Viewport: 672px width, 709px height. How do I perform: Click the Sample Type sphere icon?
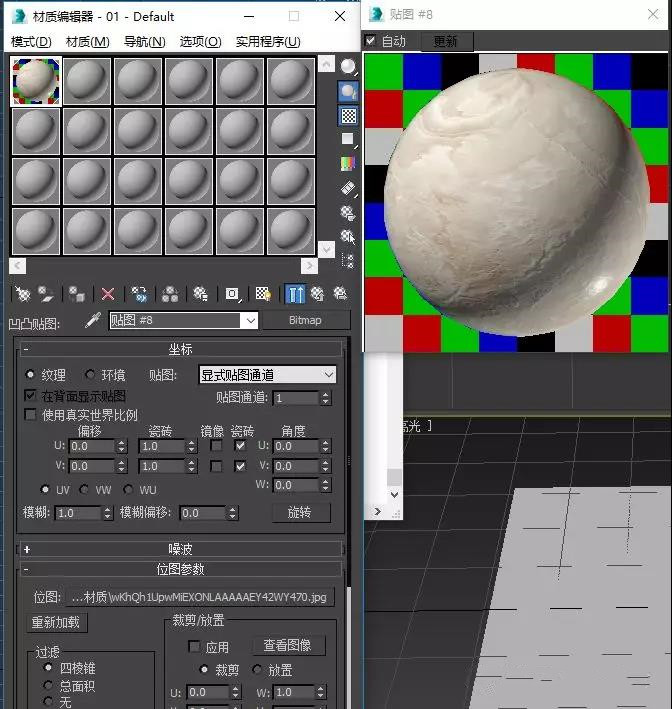coord(348,67)
